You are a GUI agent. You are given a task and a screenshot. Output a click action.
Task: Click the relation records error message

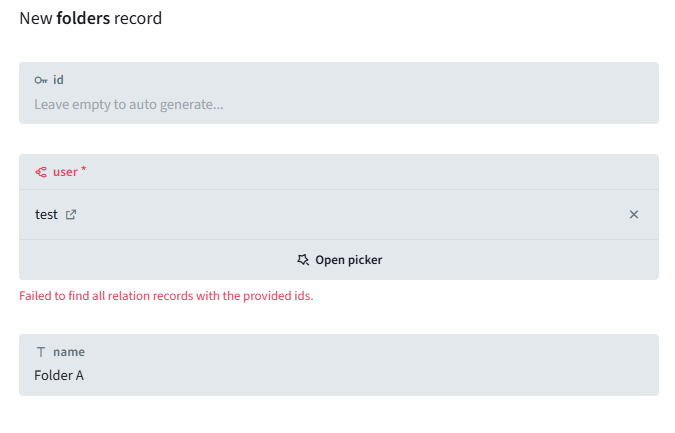click(x=166, y=296)
